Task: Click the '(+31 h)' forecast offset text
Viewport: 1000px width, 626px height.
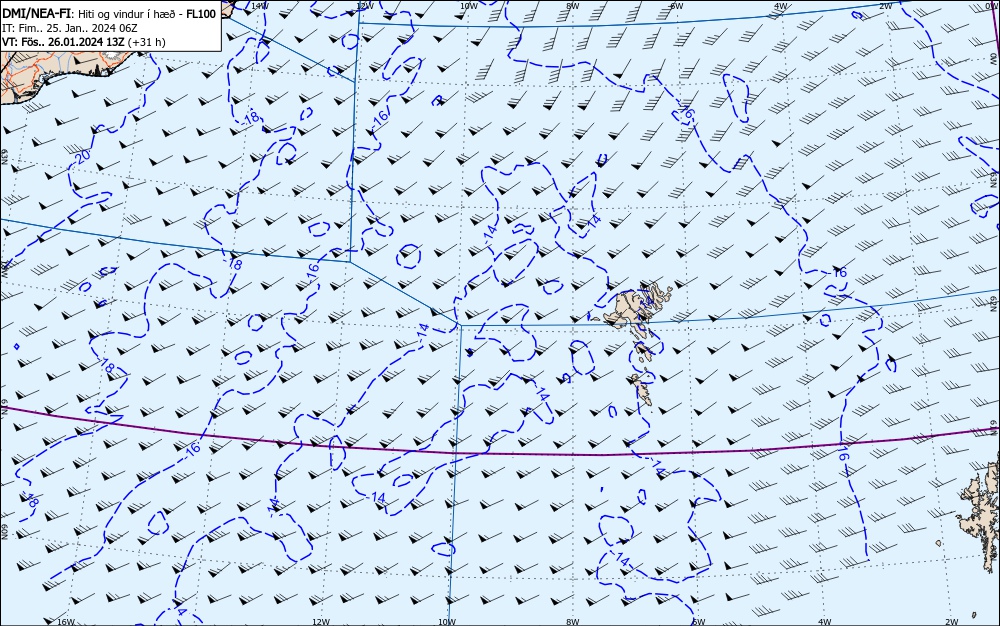Action: (147, 42)
